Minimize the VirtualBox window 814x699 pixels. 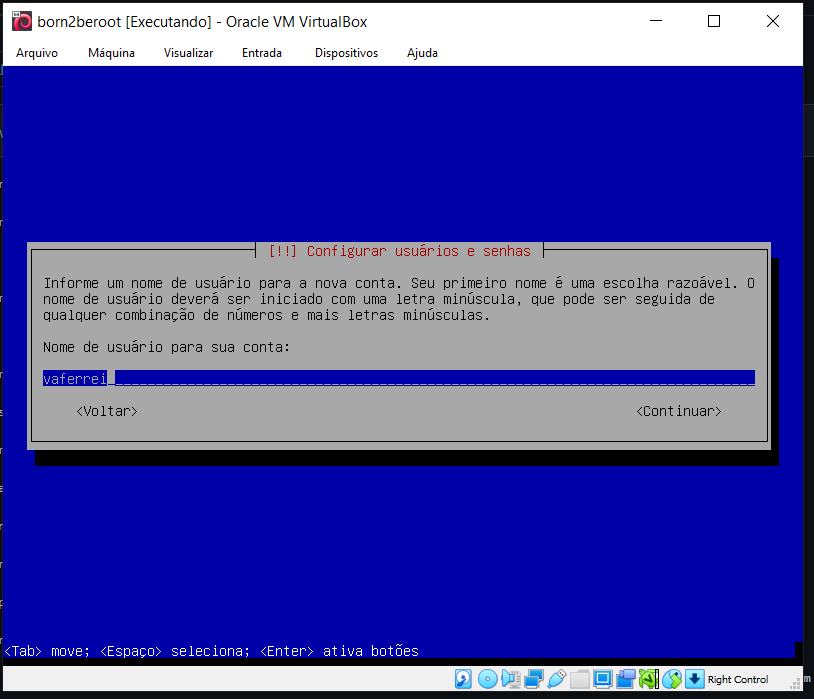656,21
